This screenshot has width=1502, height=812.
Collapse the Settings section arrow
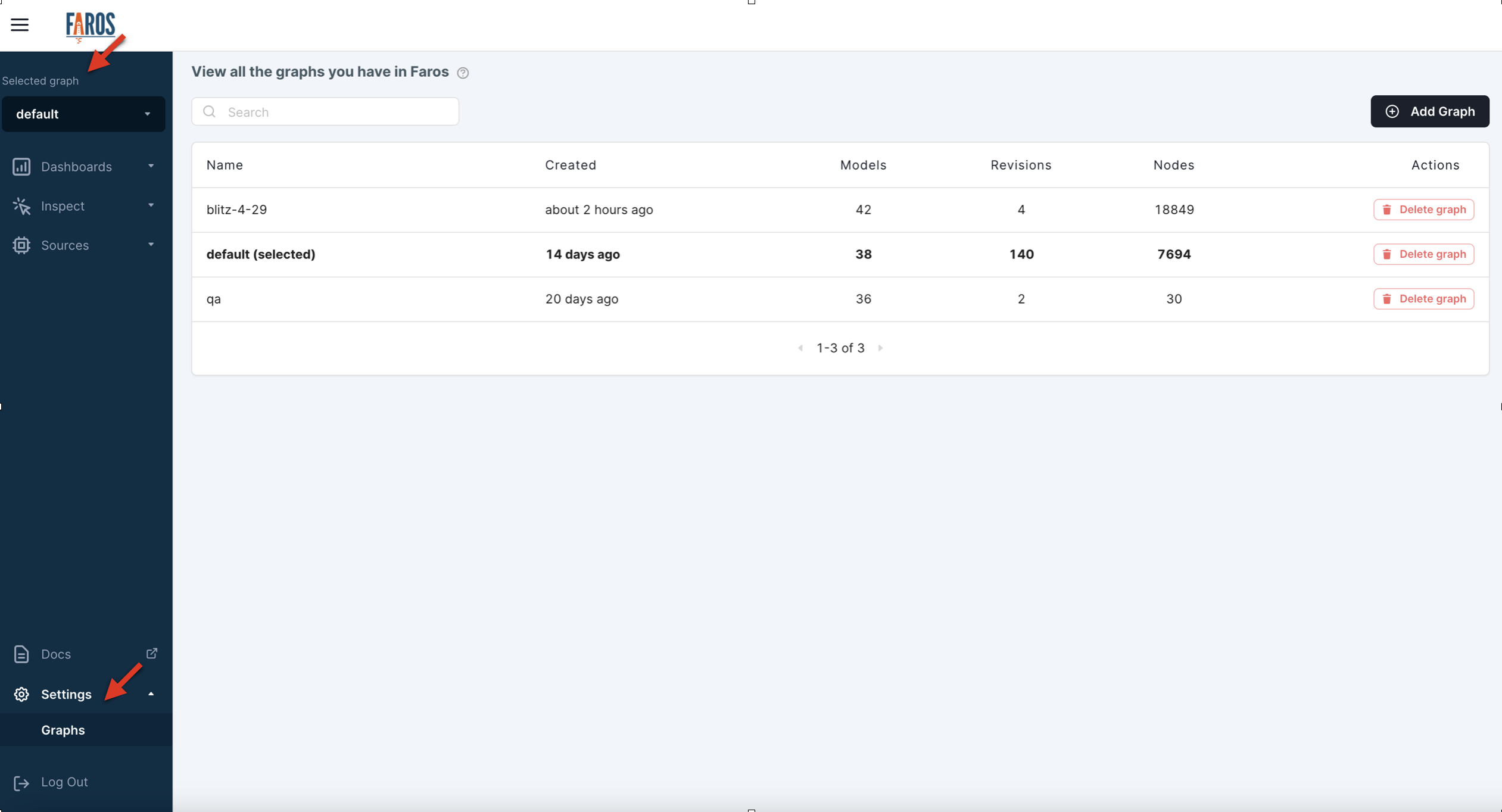[x=151, y=694]
